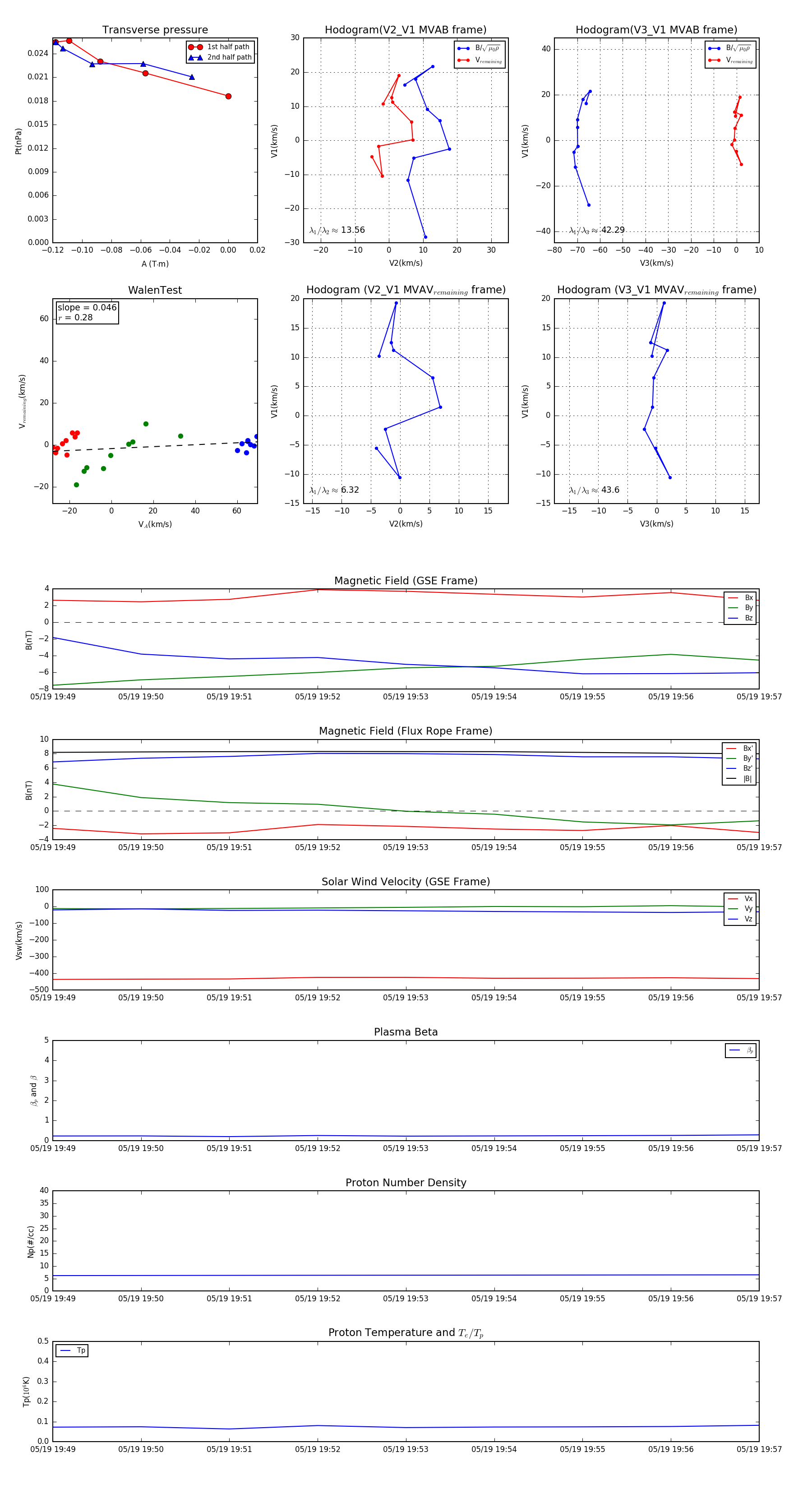This screenshot has width=812, height=1489.
Task: Click the red 1st-half-path point at A = 0.00
Action: 228,97
